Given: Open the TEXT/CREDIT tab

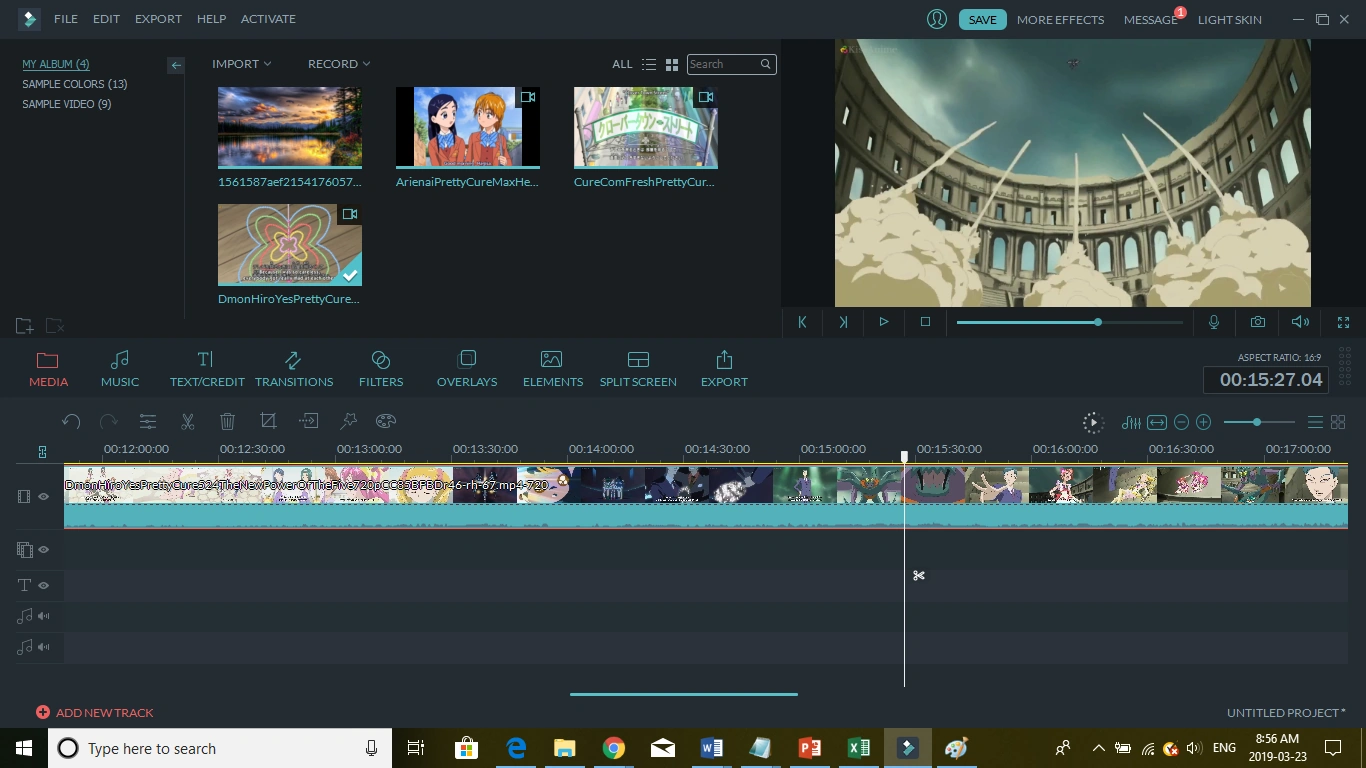Looking at the screenshot, I should tap(207, 369).
